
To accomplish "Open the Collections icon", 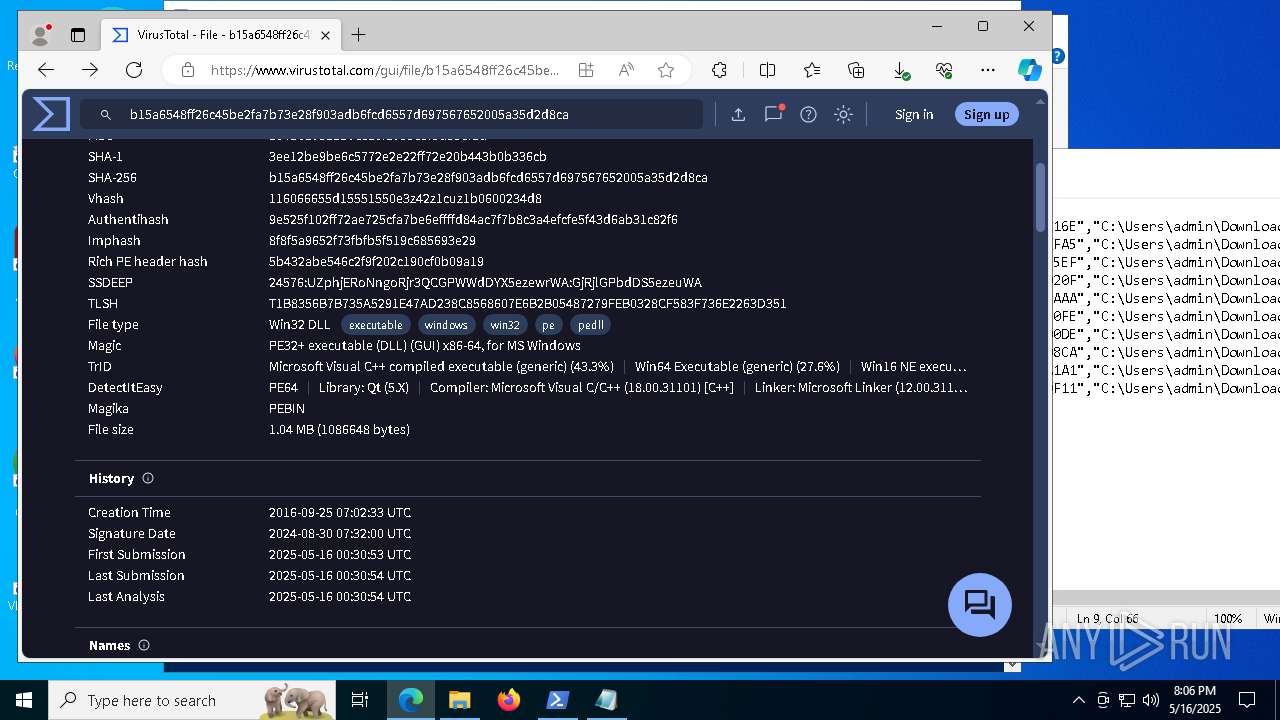I will 856,70.
